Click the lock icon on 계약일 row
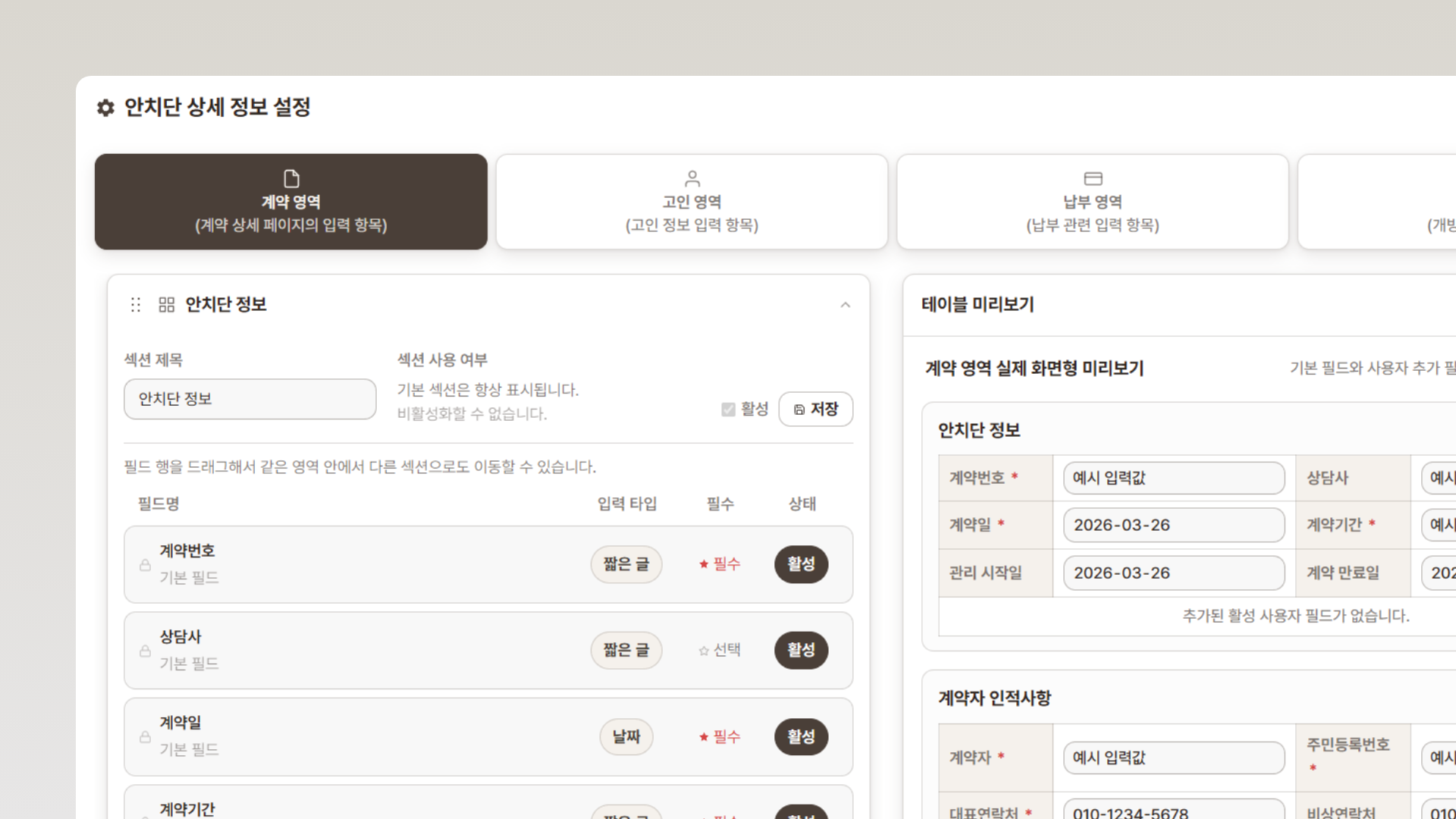Image resolution: width=1456 pixels, height=819 pixels. (x=145, y=737)
